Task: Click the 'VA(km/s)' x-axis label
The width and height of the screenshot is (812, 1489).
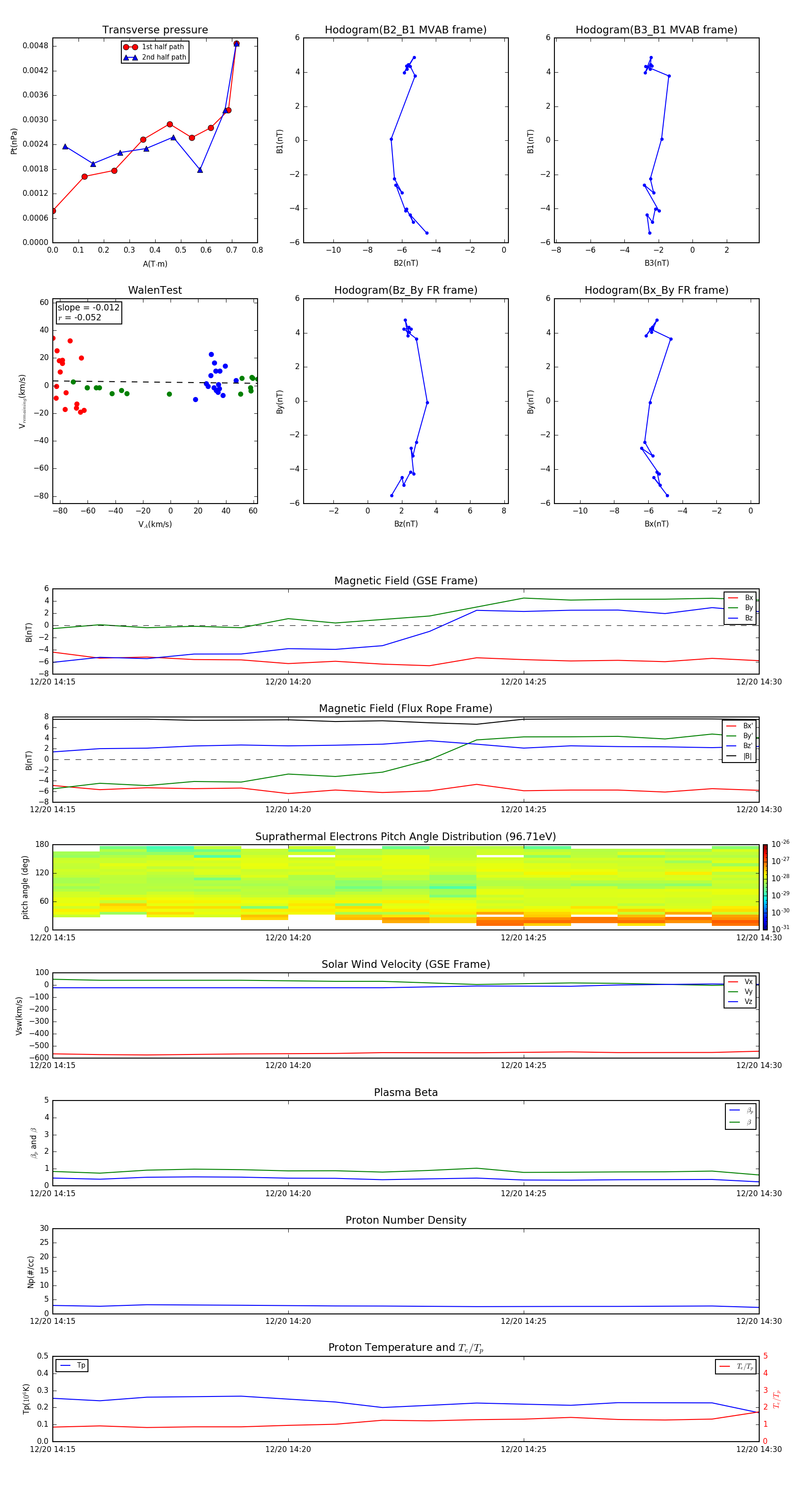Action: click(155, 525)
